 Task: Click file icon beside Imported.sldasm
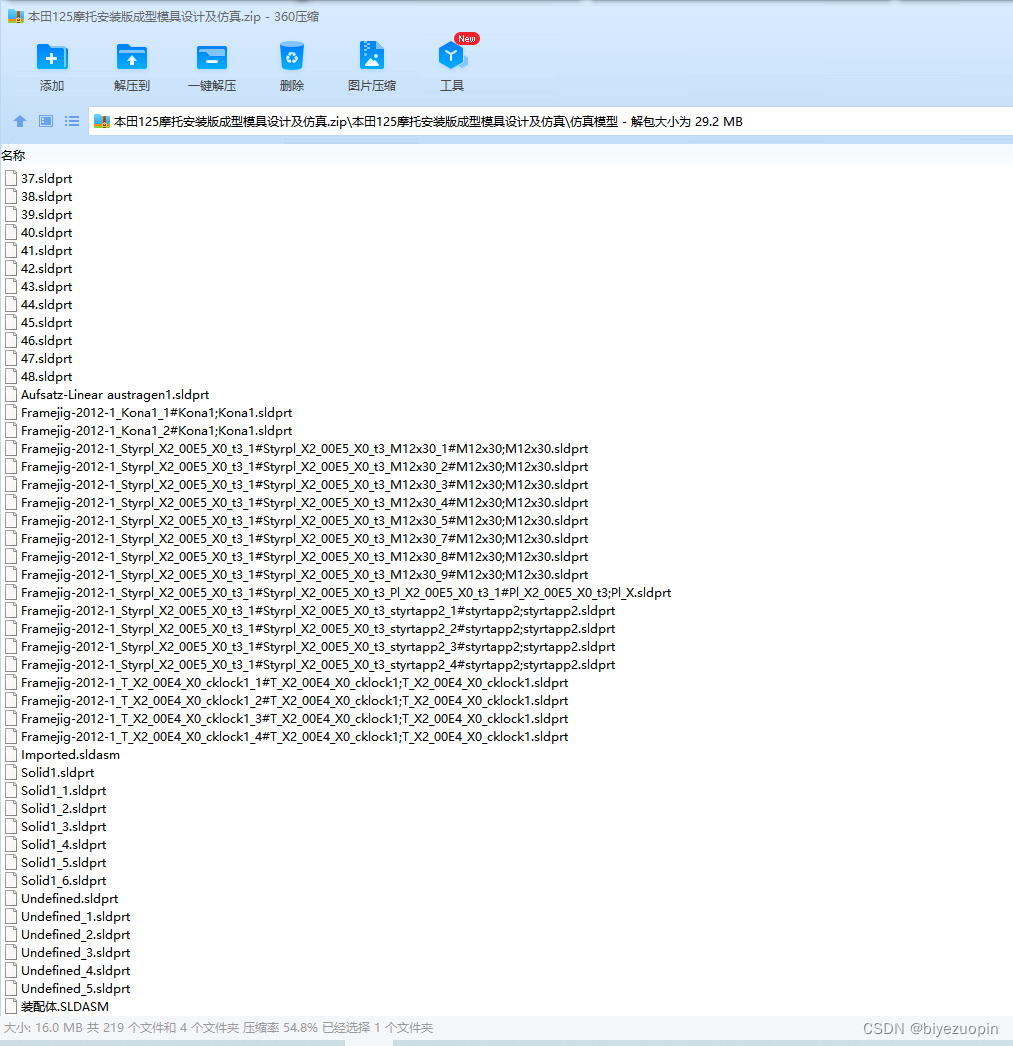click(11, 754)
